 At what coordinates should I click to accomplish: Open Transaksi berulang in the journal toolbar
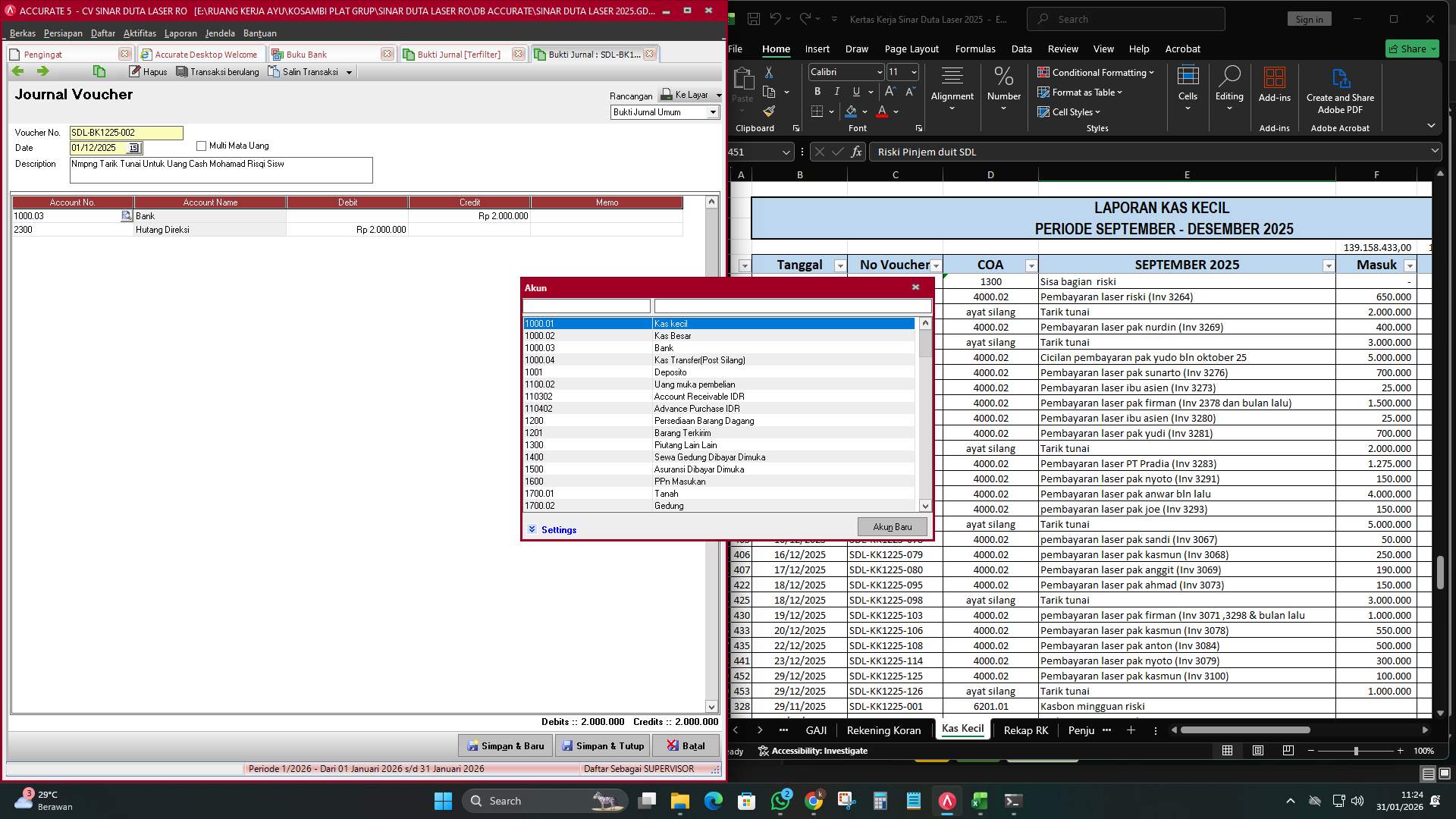[218, 71]
